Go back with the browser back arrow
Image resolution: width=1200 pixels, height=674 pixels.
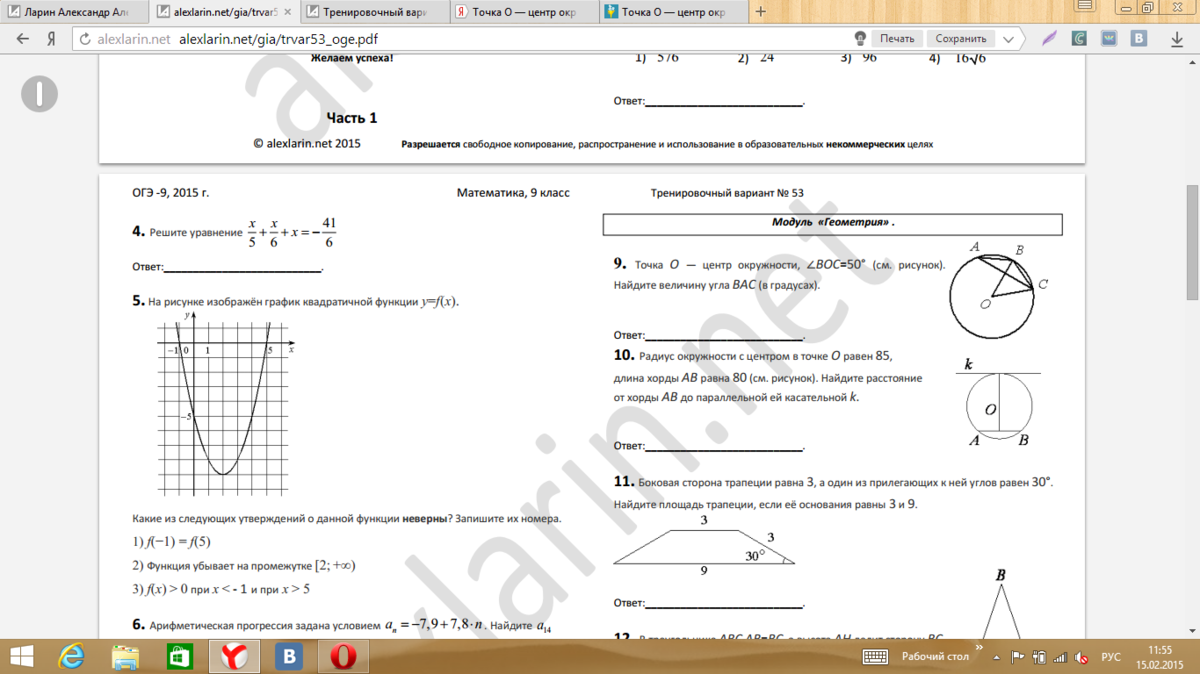[21, 39]
